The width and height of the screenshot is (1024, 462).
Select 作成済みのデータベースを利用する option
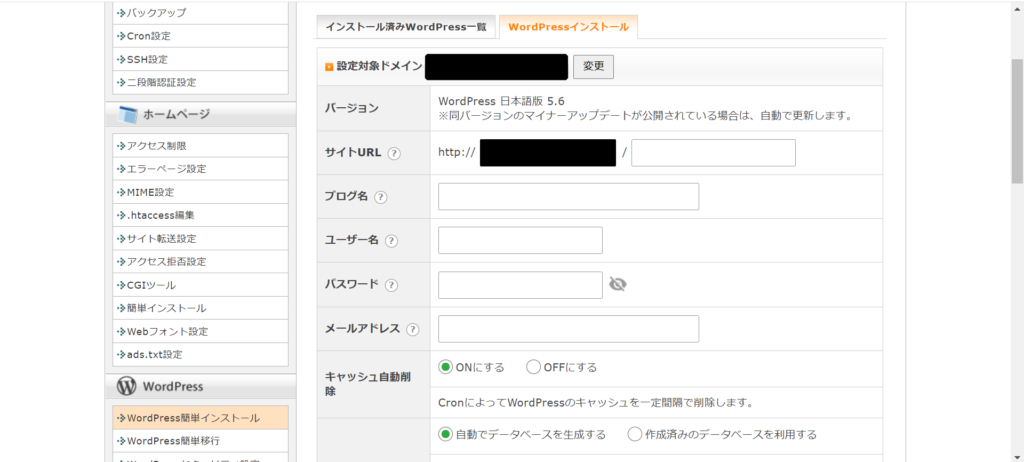point(634,434)
